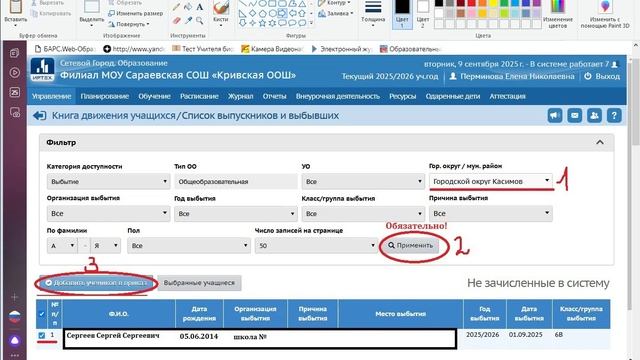The image size is (640, 360).
Task: Open the Аттестация menu
Action: 507,96
